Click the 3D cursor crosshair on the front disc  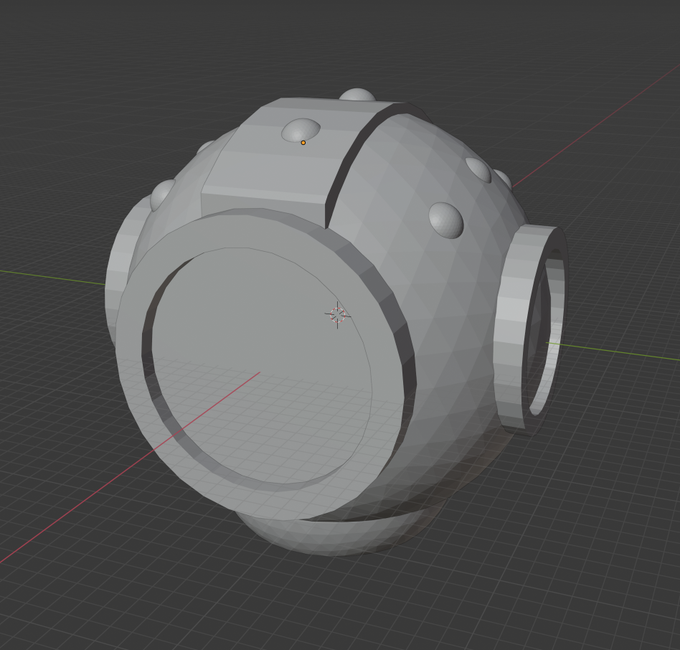click(x=337, y=315)
